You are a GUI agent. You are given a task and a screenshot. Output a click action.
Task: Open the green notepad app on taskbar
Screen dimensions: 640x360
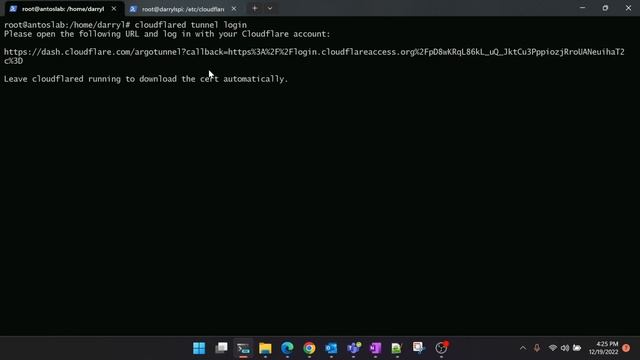[397, 348]
